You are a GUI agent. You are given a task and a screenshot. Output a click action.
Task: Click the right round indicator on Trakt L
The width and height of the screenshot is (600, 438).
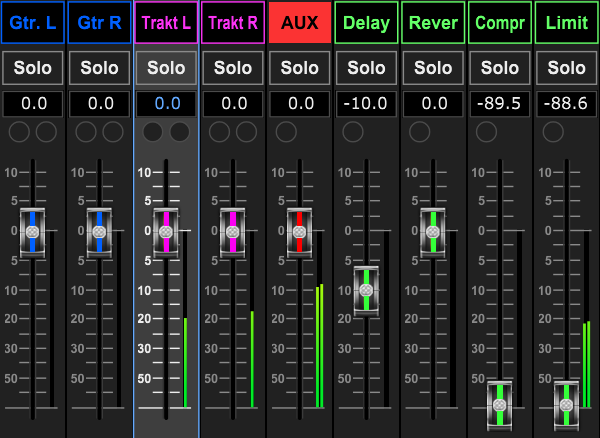[180, 132]
